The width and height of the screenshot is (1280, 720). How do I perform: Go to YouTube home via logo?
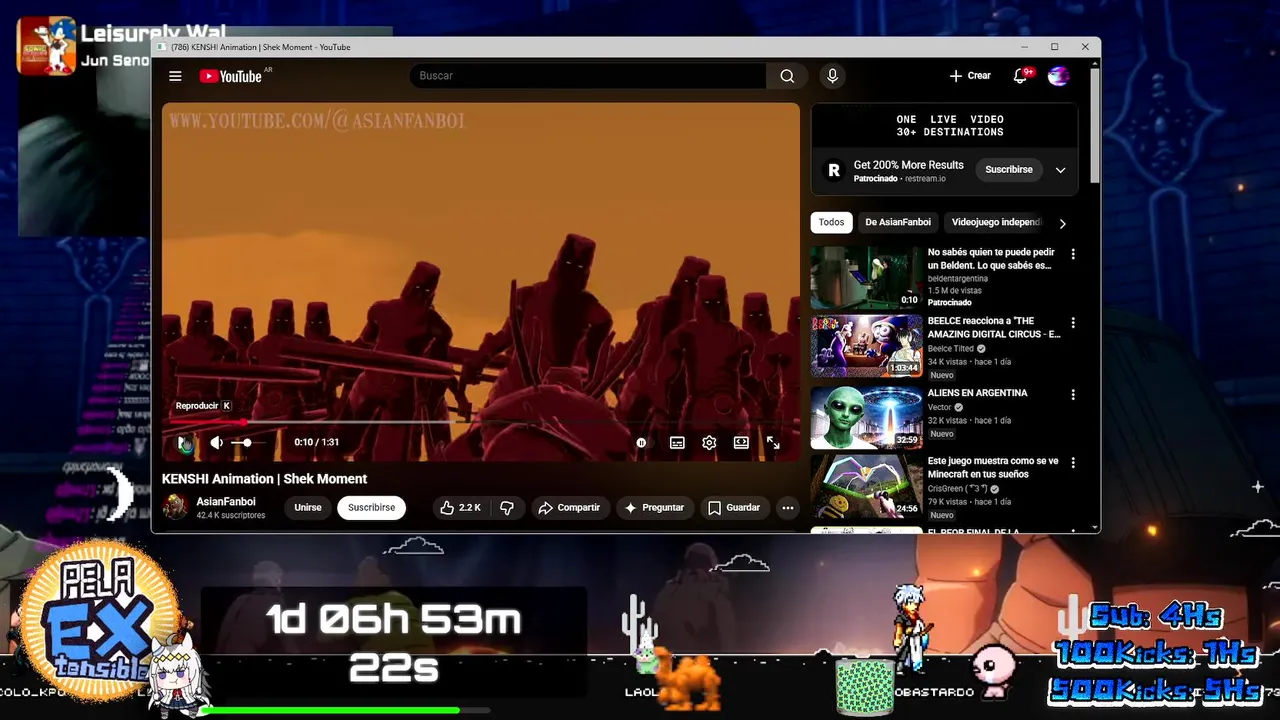pyautogui.click(x=231, y=76)
